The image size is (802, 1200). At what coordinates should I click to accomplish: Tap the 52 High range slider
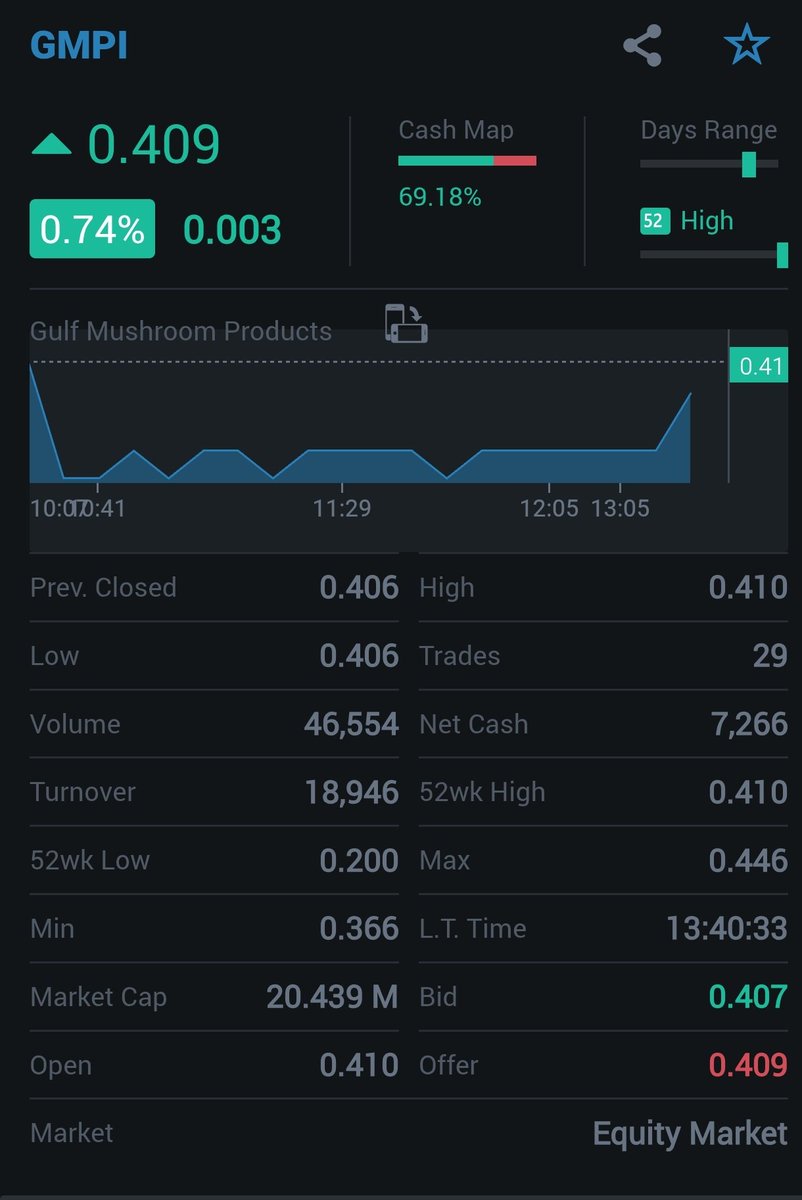(x=714, y=255)
